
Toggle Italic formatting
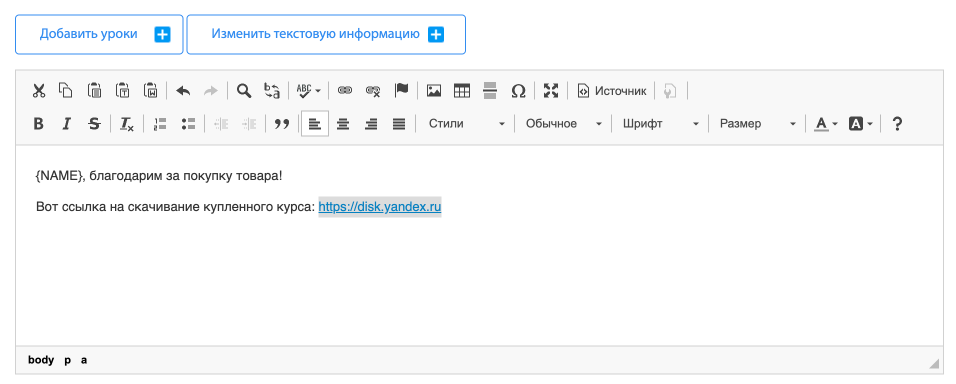(x=66, y=124)
